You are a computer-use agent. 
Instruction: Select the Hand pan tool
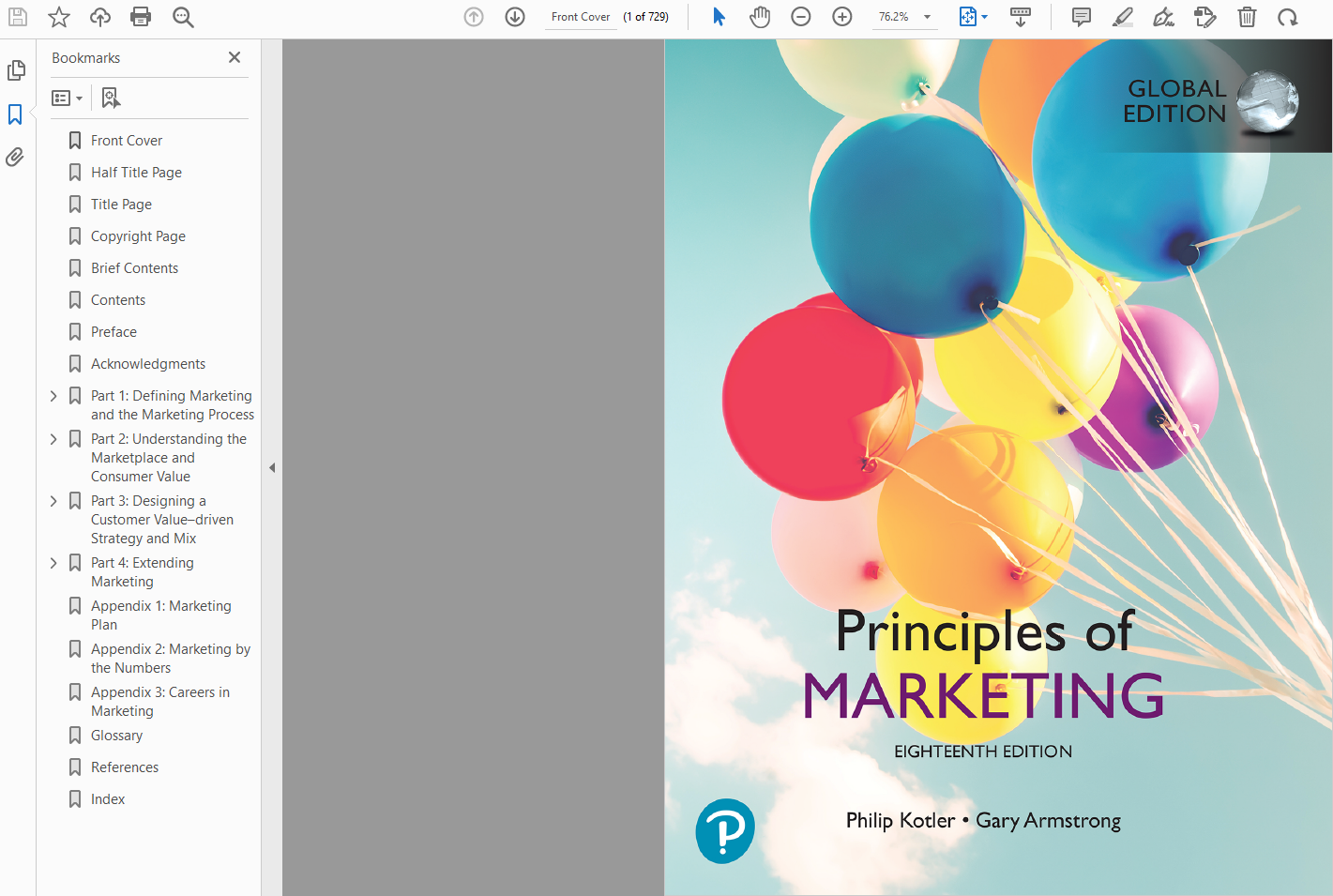click(x=760, y=17)
